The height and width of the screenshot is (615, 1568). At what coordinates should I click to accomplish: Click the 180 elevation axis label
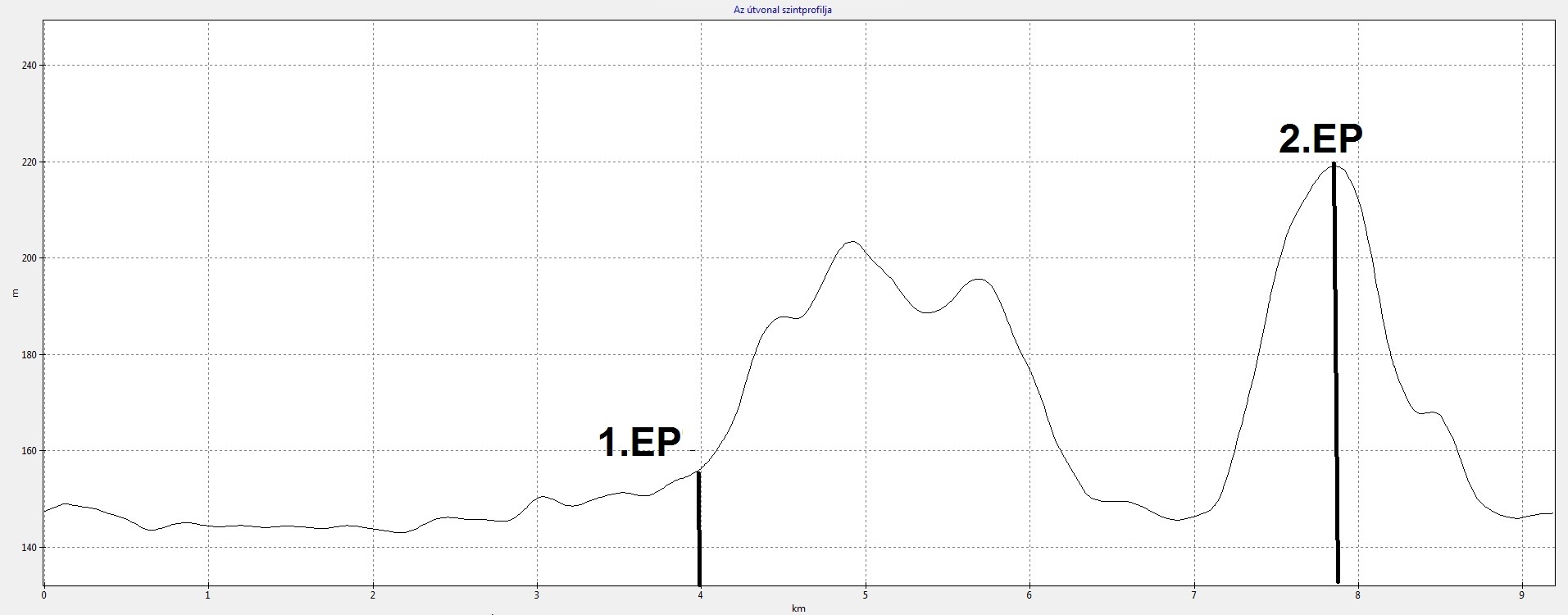30,355
